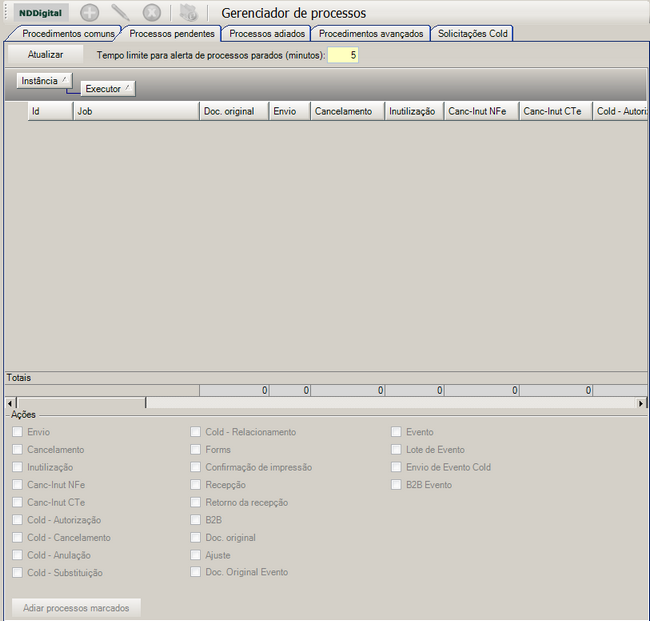Screen dimensions: 650x621
Task: Open the Solicitações Cold tab
Action: (x=473, y=34)
